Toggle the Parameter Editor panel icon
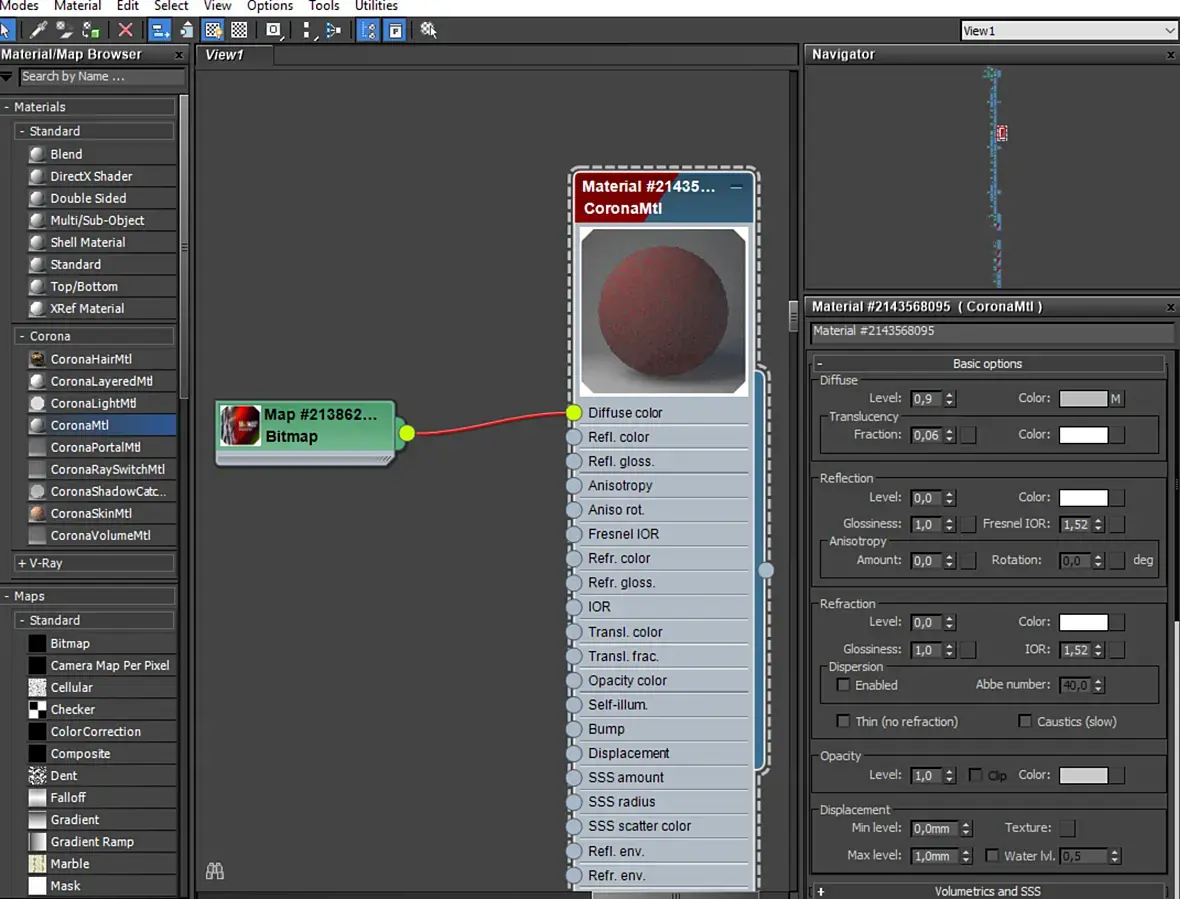The height and width of the screenshot is (899, 1180). pos(396,30)
